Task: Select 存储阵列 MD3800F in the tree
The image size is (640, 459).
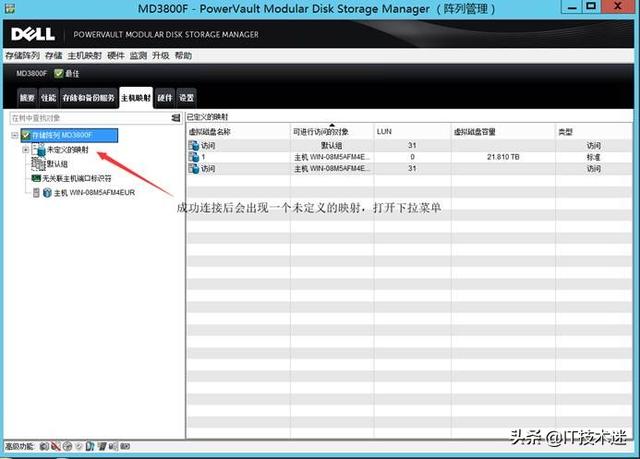Action: click(x=70, y=135)
